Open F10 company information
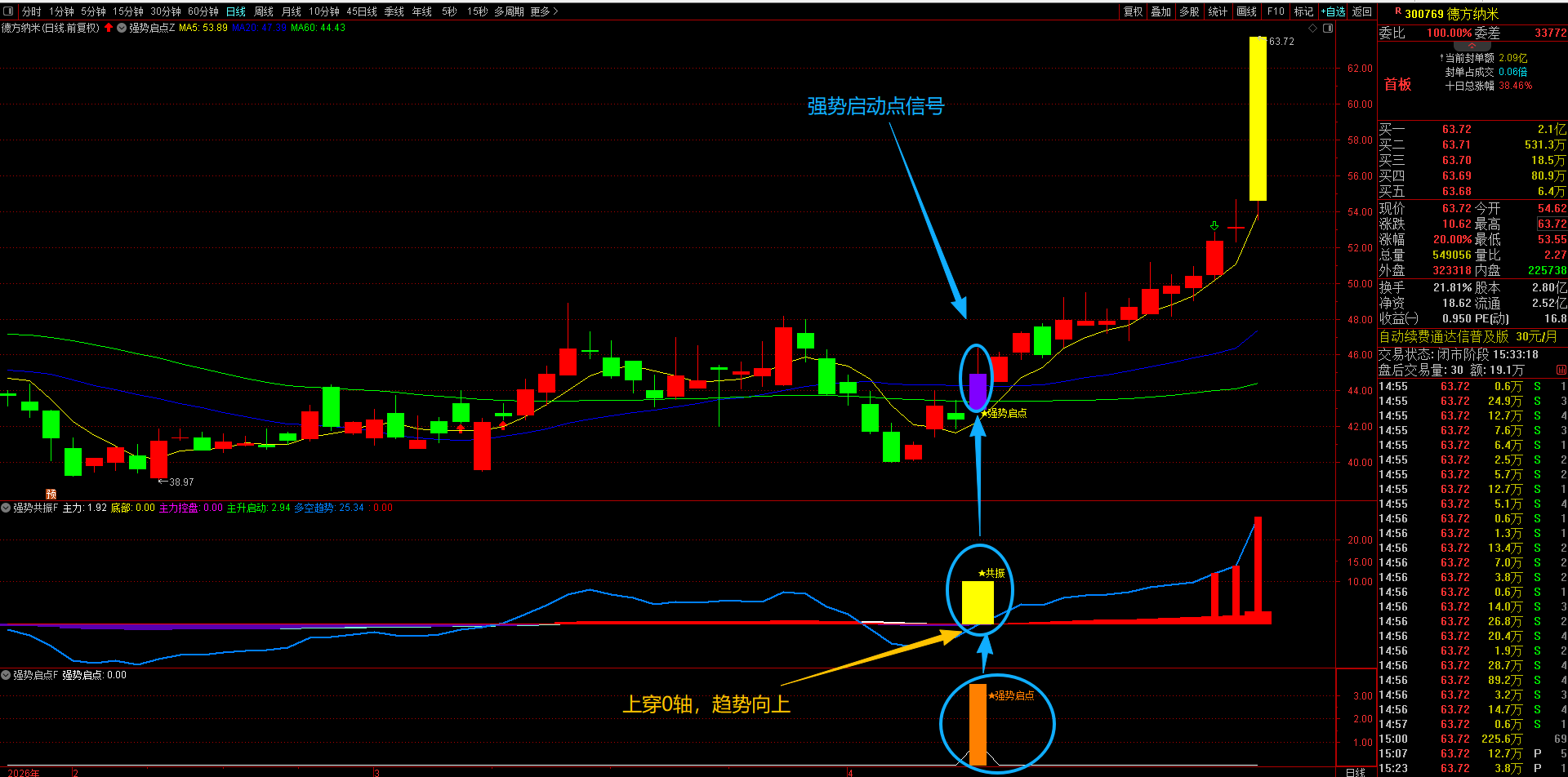The image size is (1568, 777). pos(1276,11)
